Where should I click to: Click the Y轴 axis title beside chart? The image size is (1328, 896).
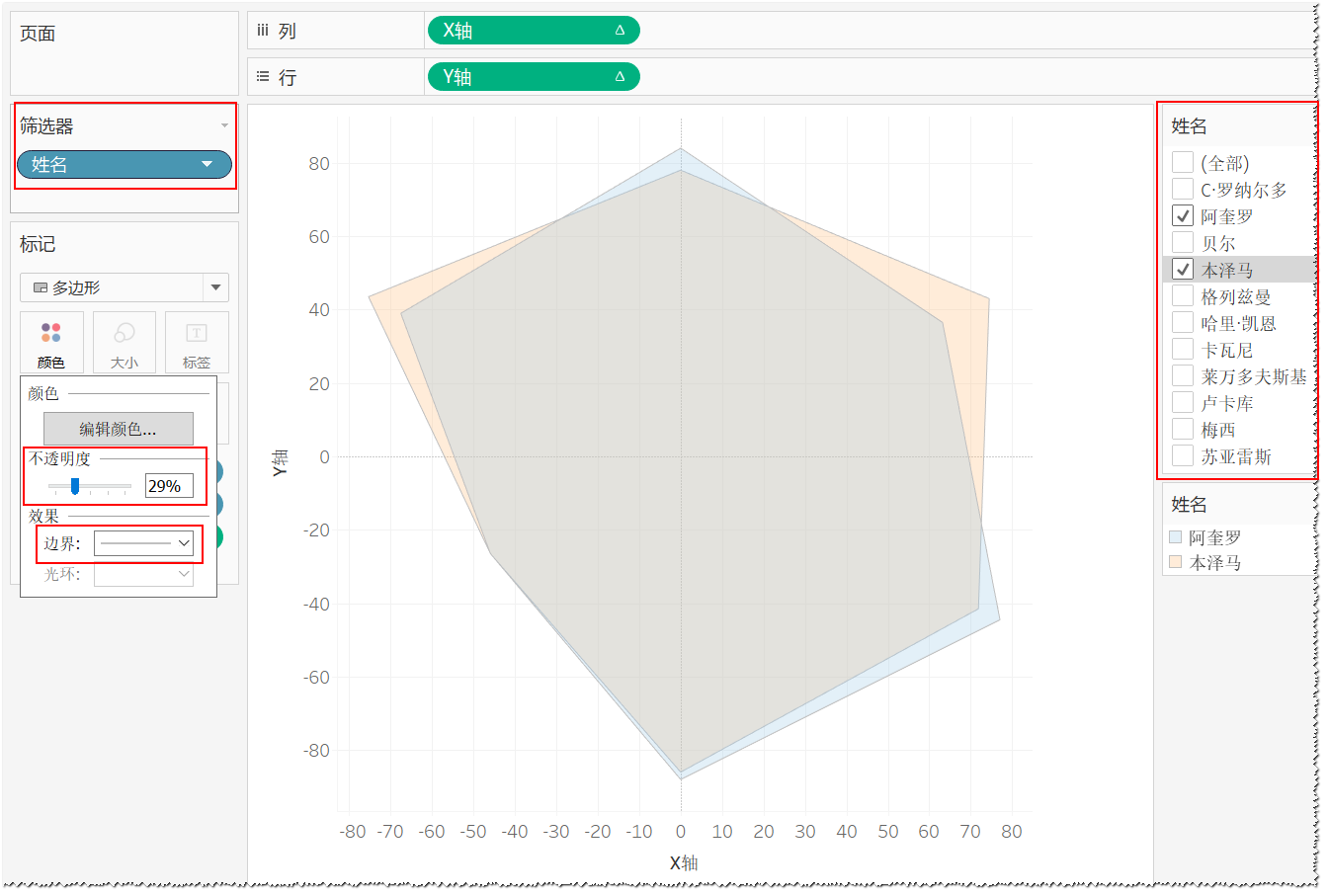[280, 462]
